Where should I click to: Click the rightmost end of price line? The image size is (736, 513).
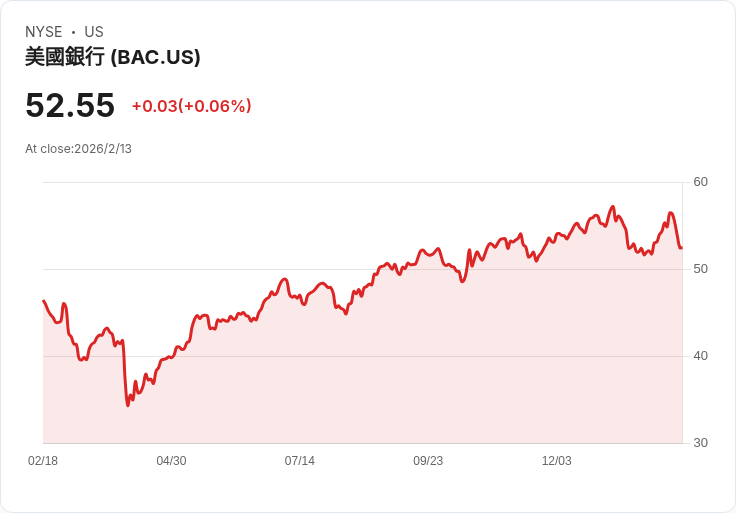(x=681, y=248)
